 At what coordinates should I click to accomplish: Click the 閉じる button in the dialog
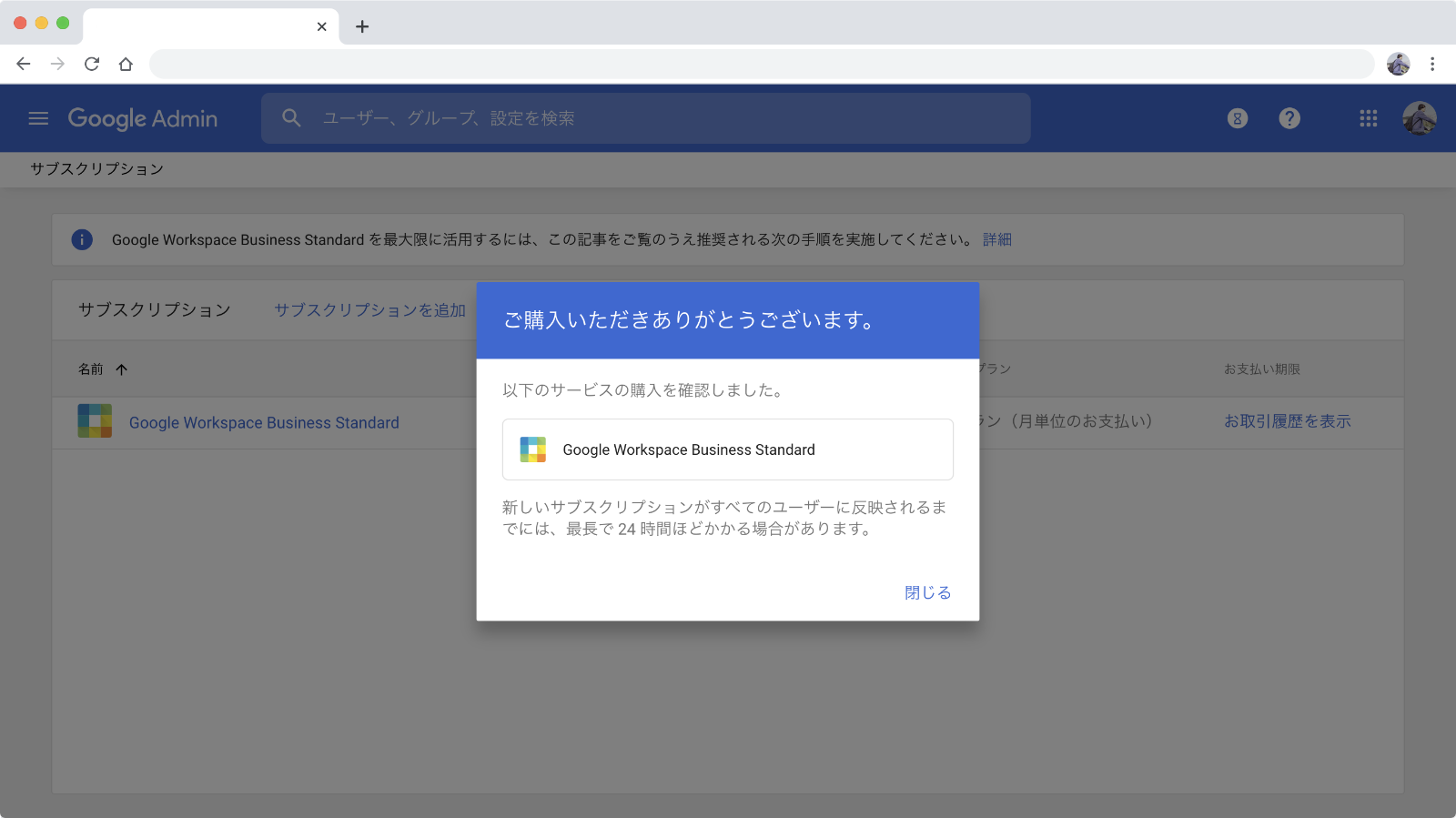928,592
